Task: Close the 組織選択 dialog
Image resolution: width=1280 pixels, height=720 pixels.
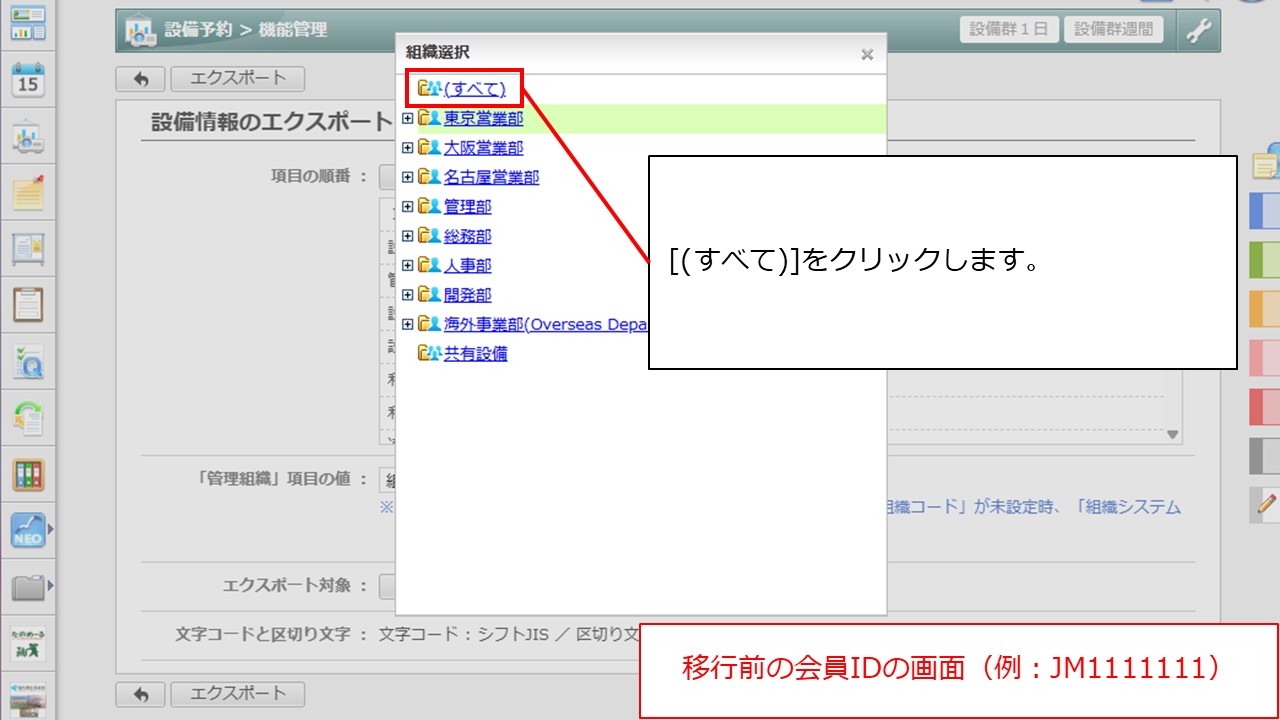Action: click(867, 55)
